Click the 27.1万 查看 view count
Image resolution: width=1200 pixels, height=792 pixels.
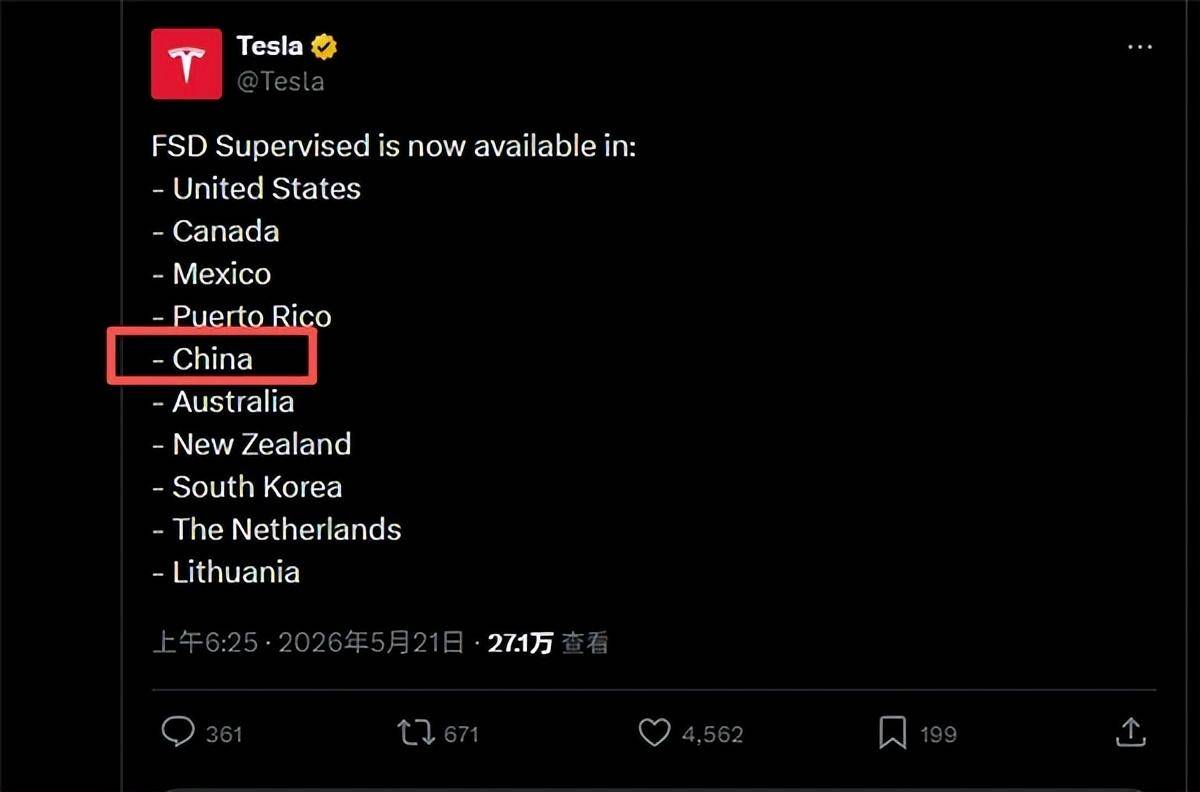[548, 642]
